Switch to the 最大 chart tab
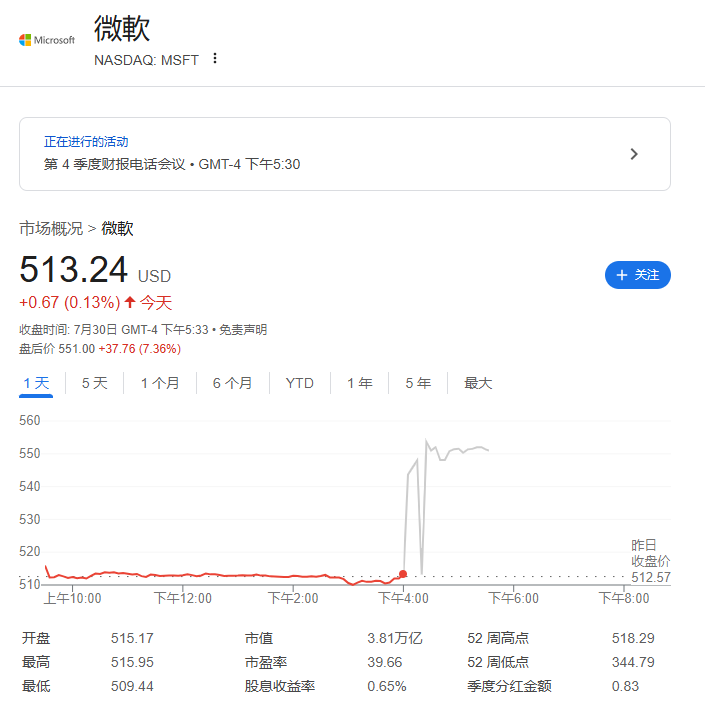This screenshot has height=715, width=705. coord(478,383)
